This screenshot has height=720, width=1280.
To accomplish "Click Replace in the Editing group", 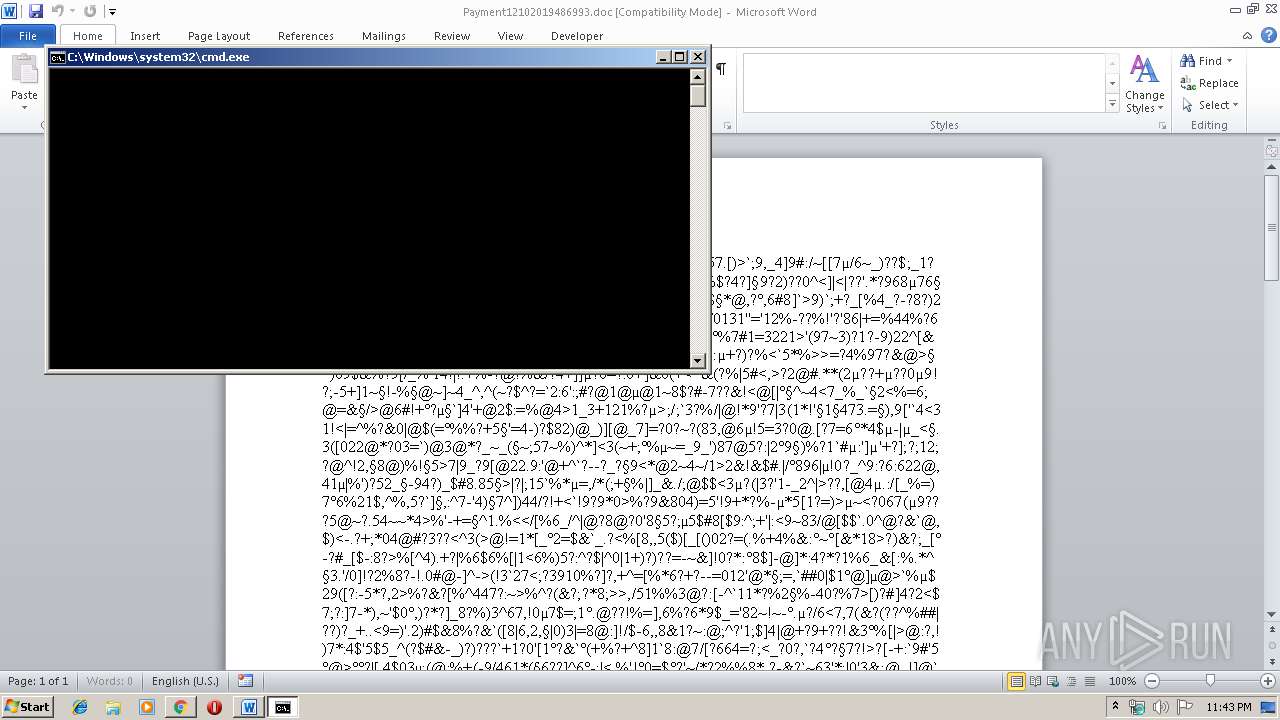I will (1210, 83).
